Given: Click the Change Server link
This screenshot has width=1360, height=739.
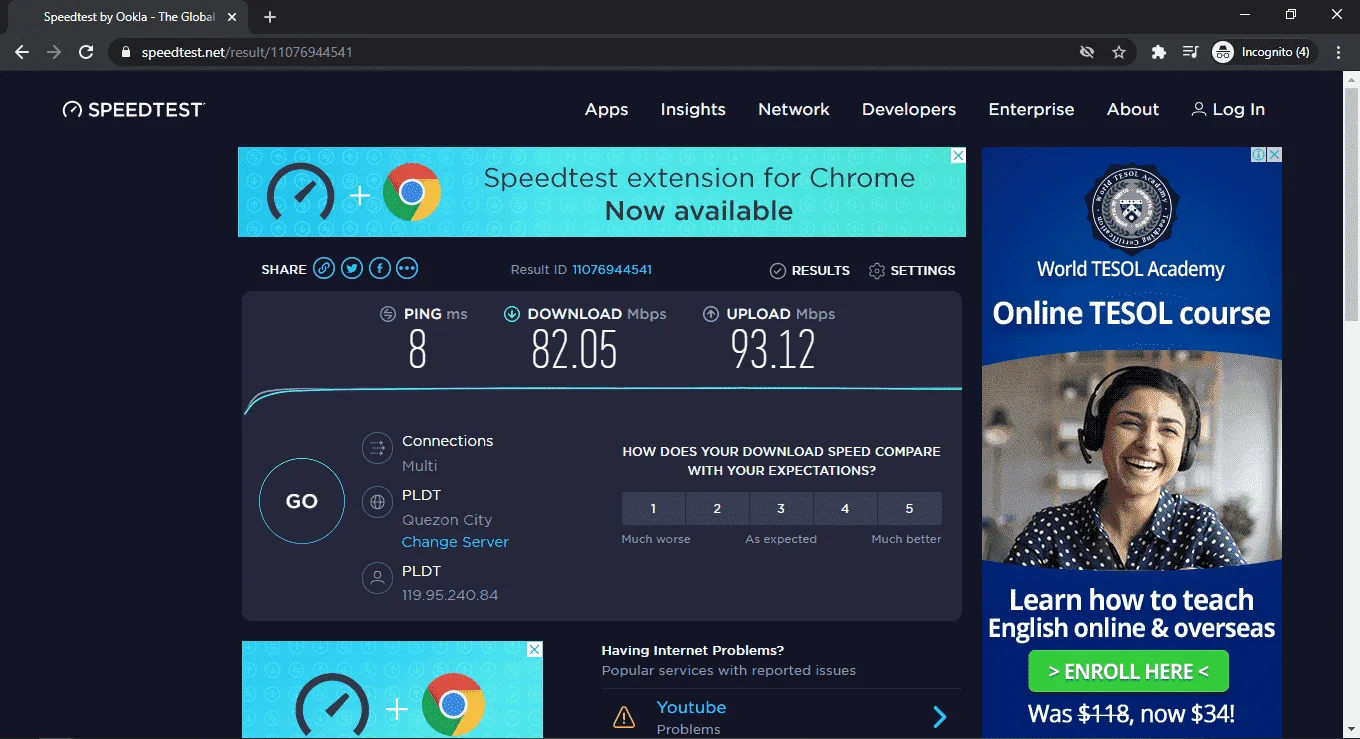Looking at the screenshot, I should click(x=455, y=542).
